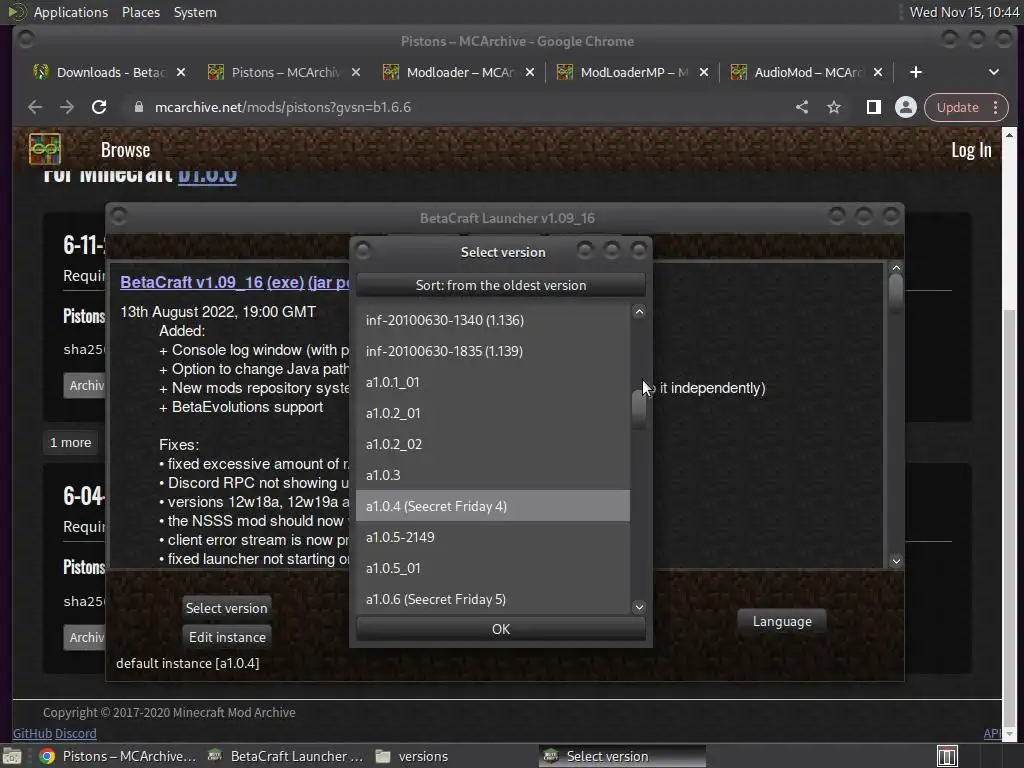Choose version a1.0.2_01 in list
1024x768 pixels.
click(492, 413)
